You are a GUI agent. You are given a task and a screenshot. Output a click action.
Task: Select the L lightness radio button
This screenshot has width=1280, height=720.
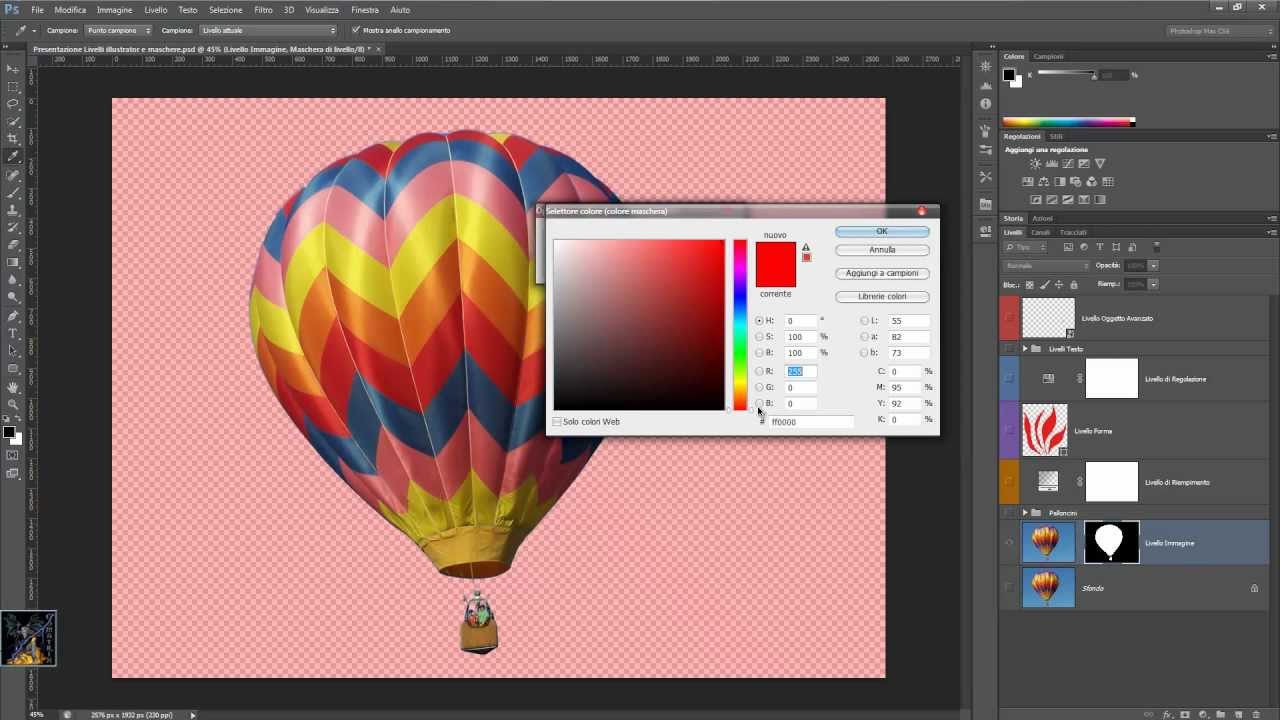[865, 321]
